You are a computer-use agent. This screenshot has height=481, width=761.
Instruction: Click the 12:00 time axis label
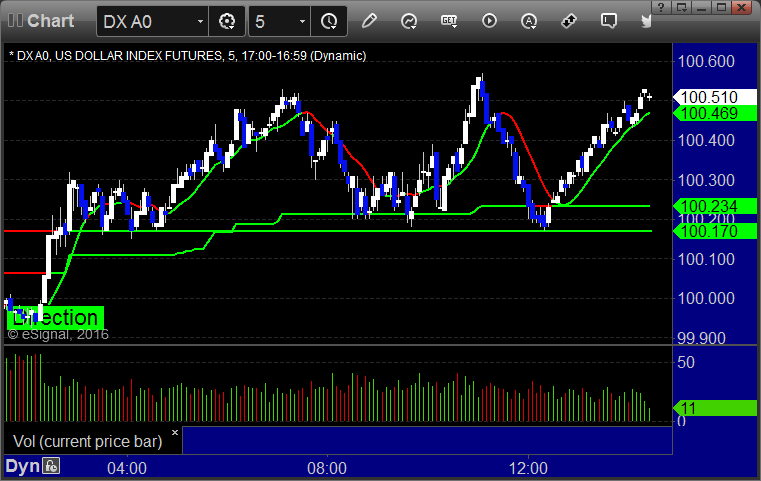tap(528, 468)
